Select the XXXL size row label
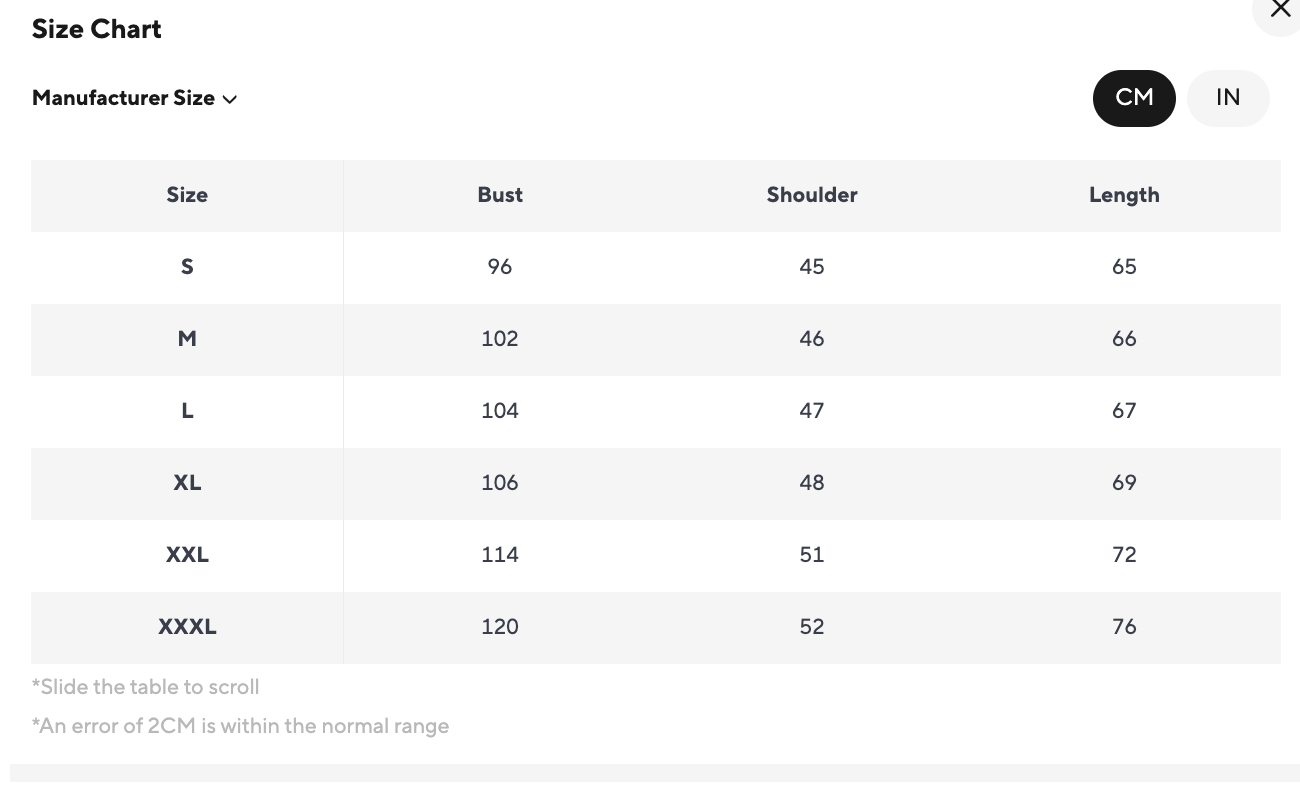Screen dimensions: 1300x790 click(x=187, y=627)
